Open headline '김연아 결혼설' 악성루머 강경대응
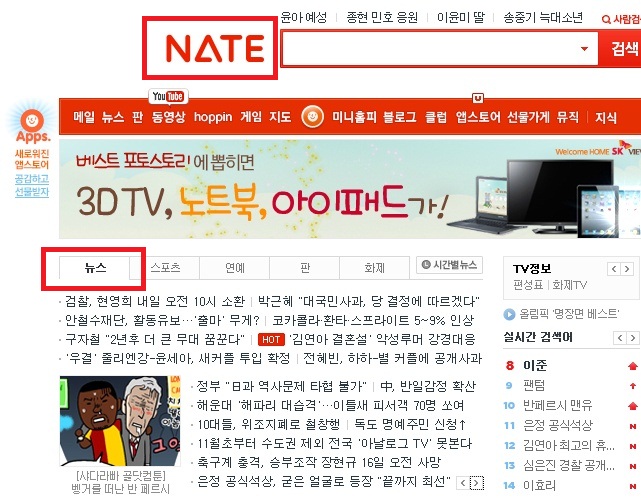 click(x=382, y=339)
